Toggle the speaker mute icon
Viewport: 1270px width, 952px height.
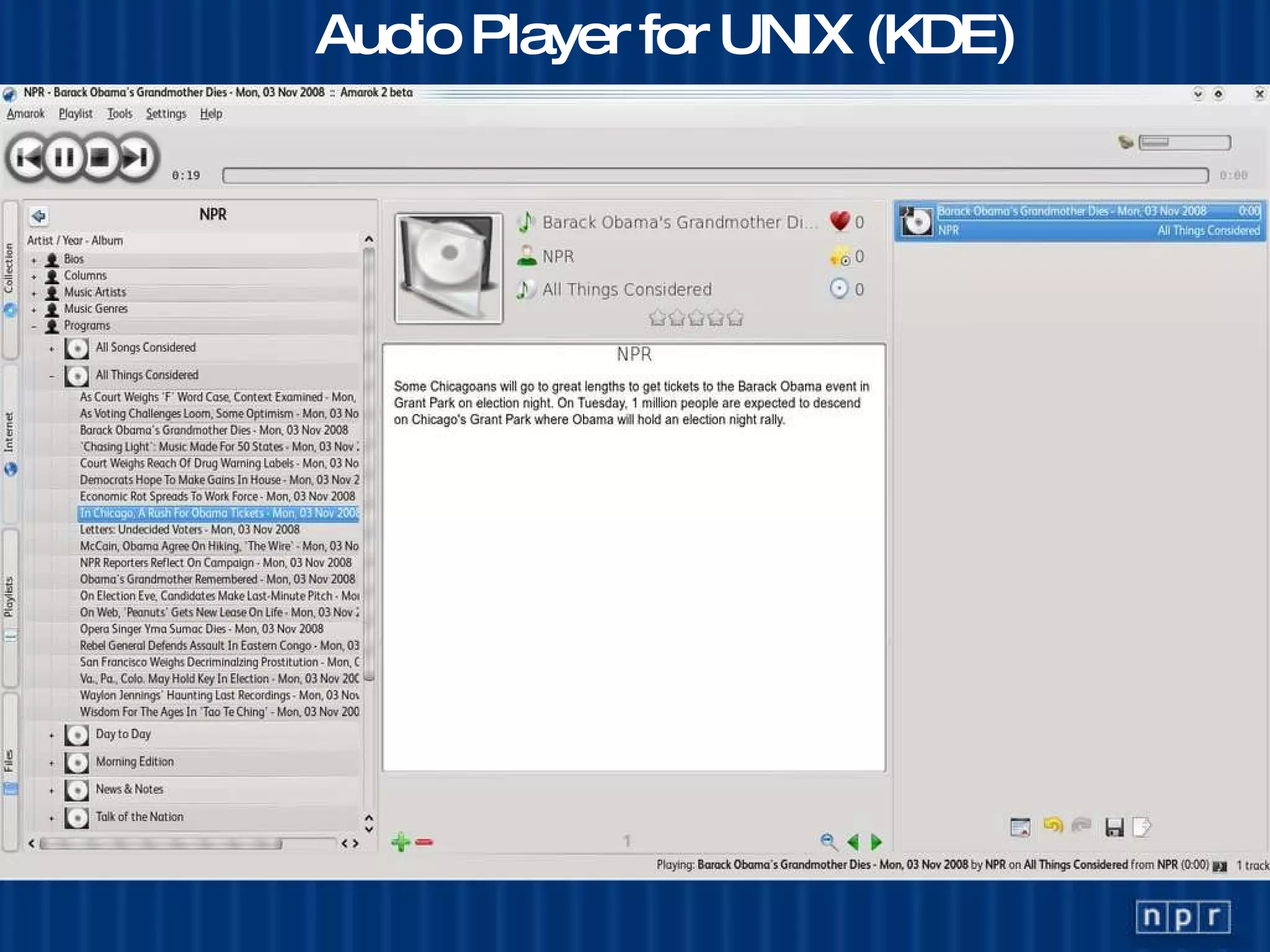tap(1125, 143)
